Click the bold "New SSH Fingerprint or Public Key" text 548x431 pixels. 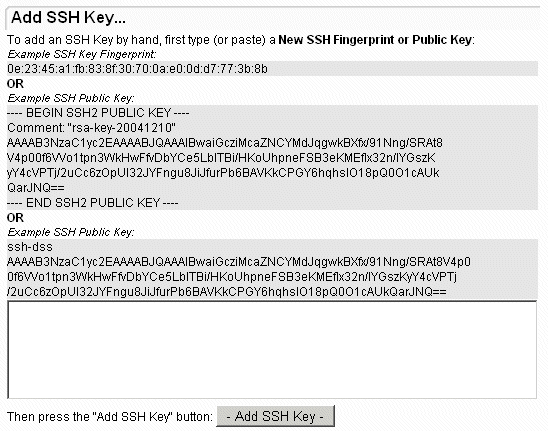pos(375,40)
